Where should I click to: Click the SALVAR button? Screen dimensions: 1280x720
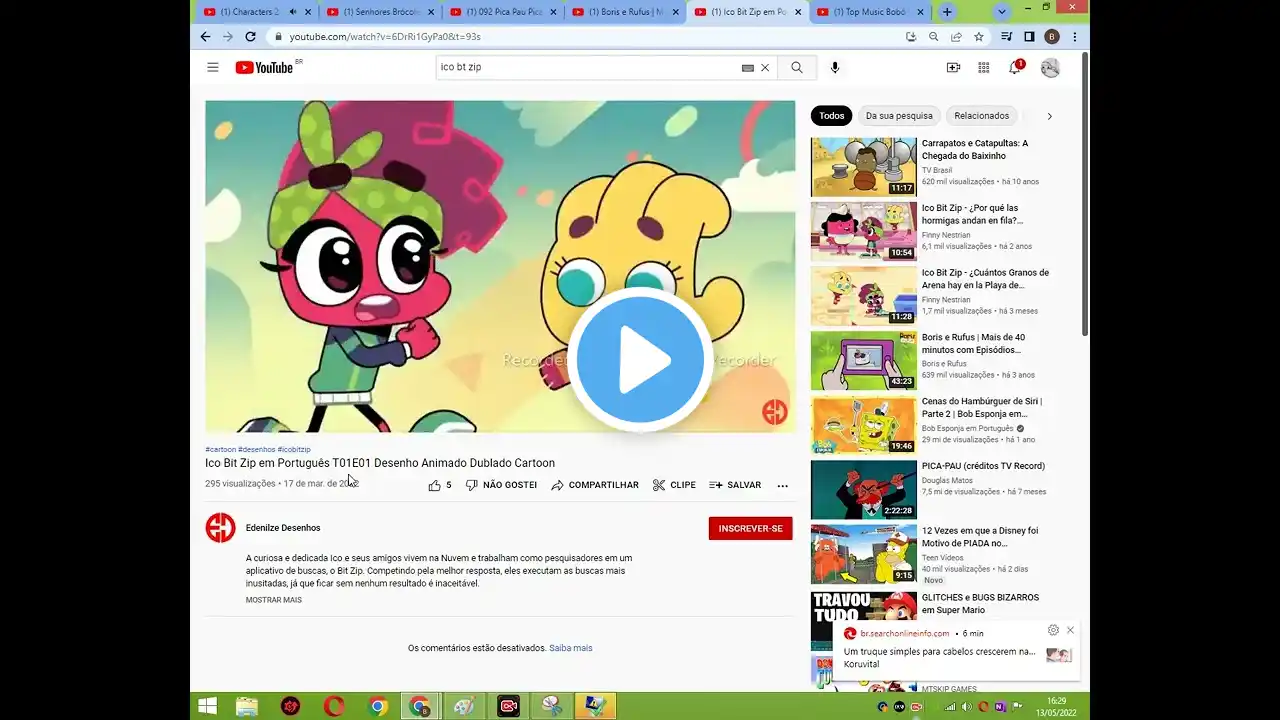click(735, 485)
